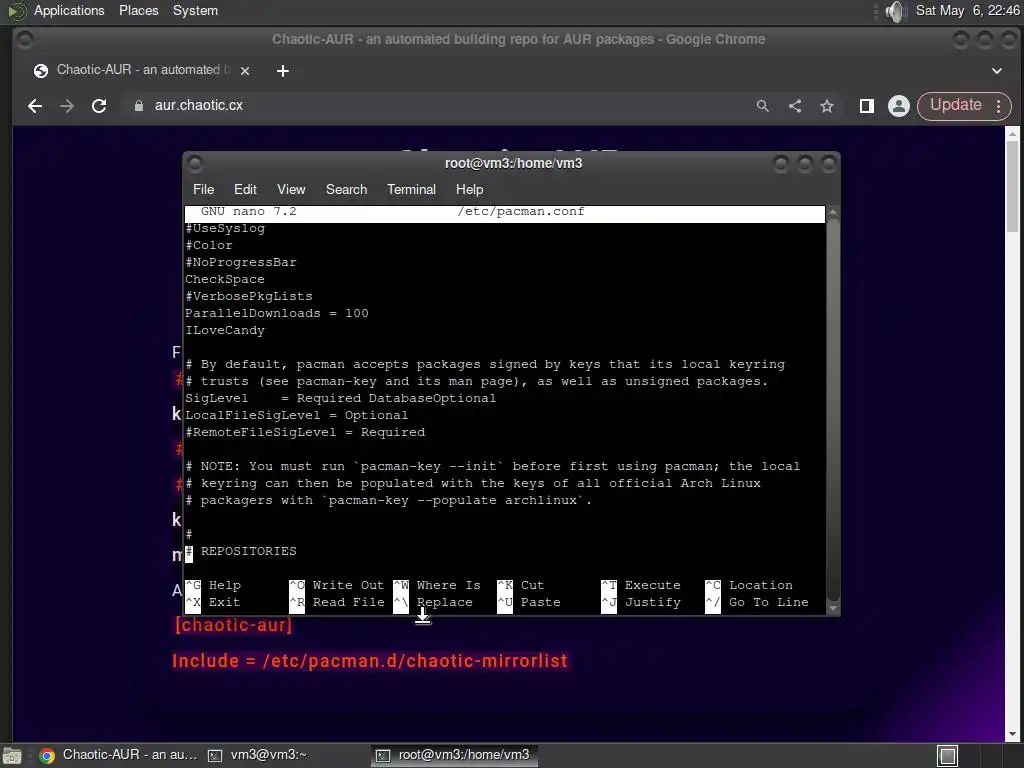Click the #VerbosePkgLists line
The image size is (1024, 768).
(x=249, y=296)
